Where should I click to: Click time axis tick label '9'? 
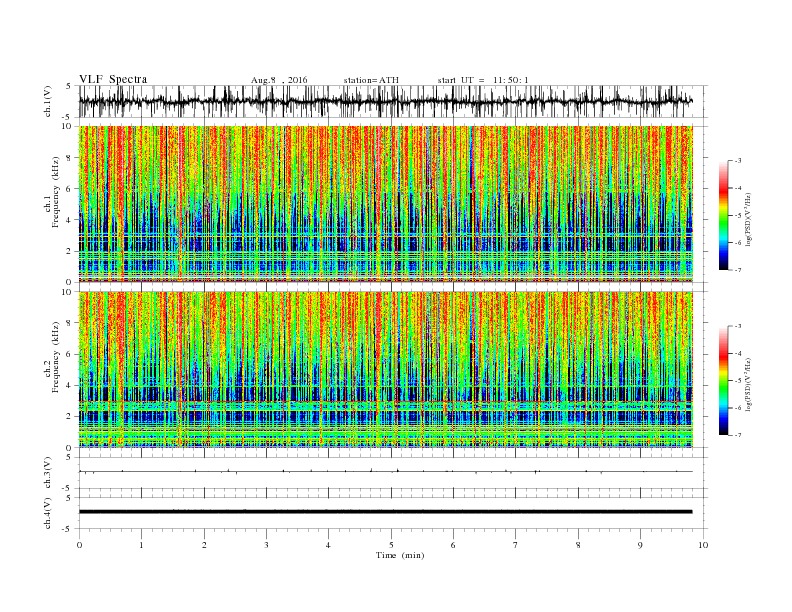pos(640,545)
